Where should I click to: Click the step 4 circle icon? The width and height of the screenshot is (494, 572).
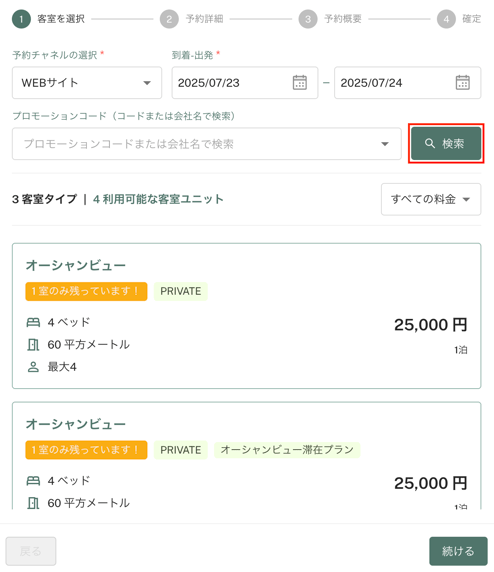pyautogui.click(x=446, y=19)
